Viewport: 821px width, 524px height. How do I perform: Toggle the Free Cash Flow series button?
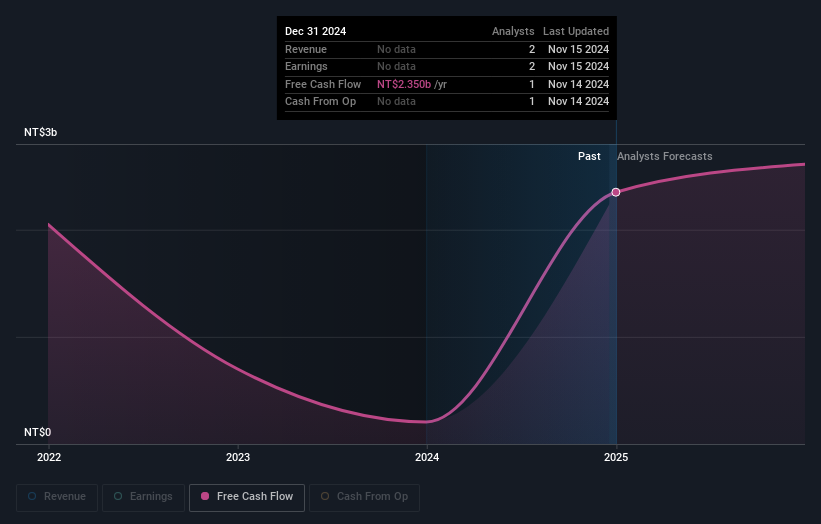coord(247,497)
